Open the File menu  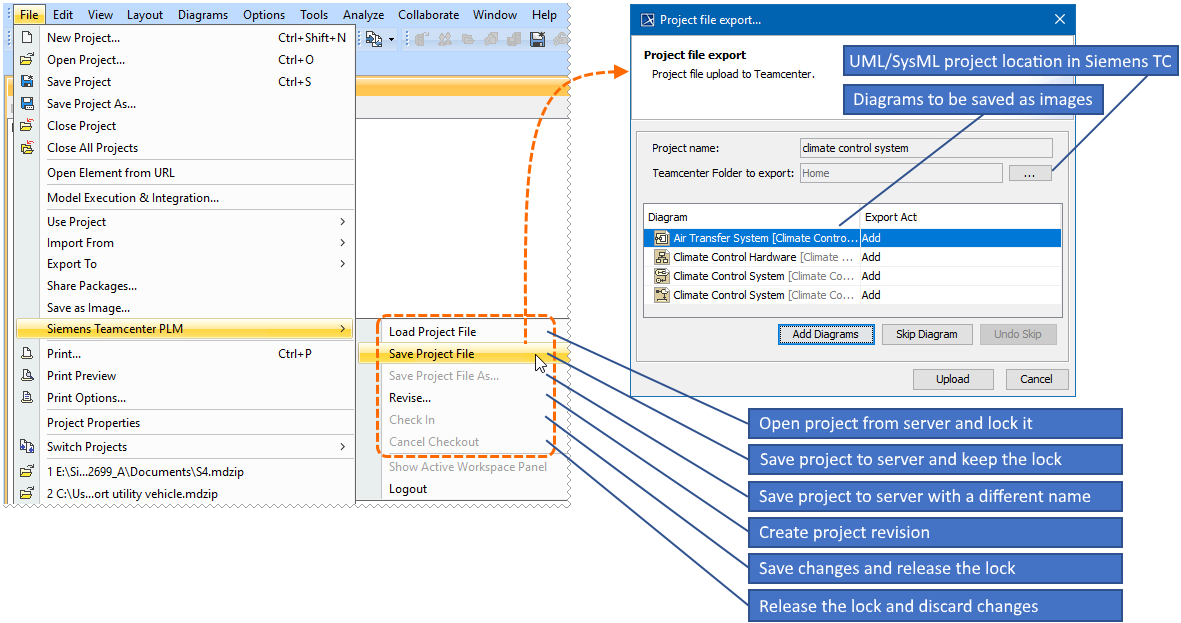[29, 14]
